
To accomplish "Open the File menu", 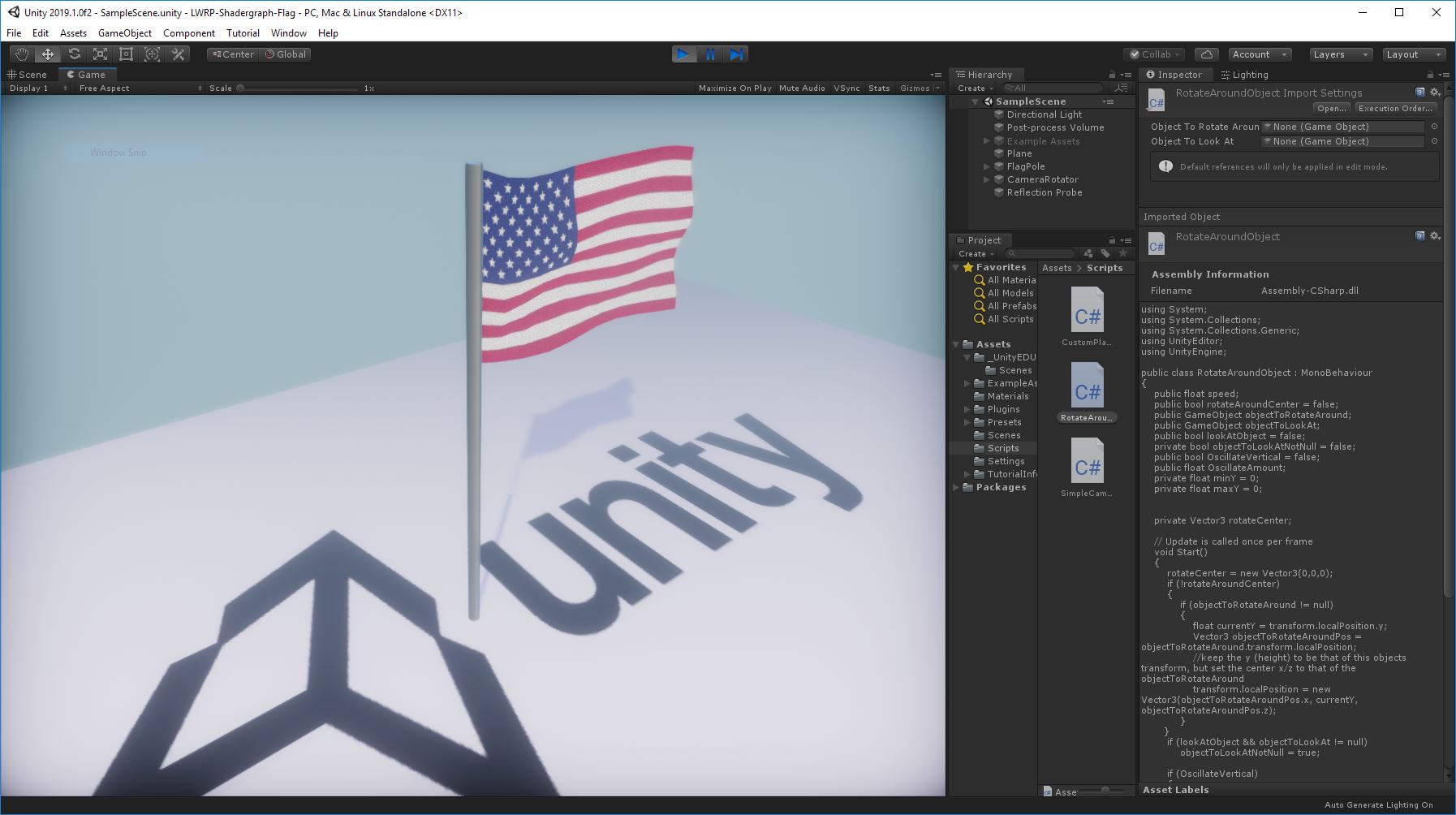I will point(14,33).
